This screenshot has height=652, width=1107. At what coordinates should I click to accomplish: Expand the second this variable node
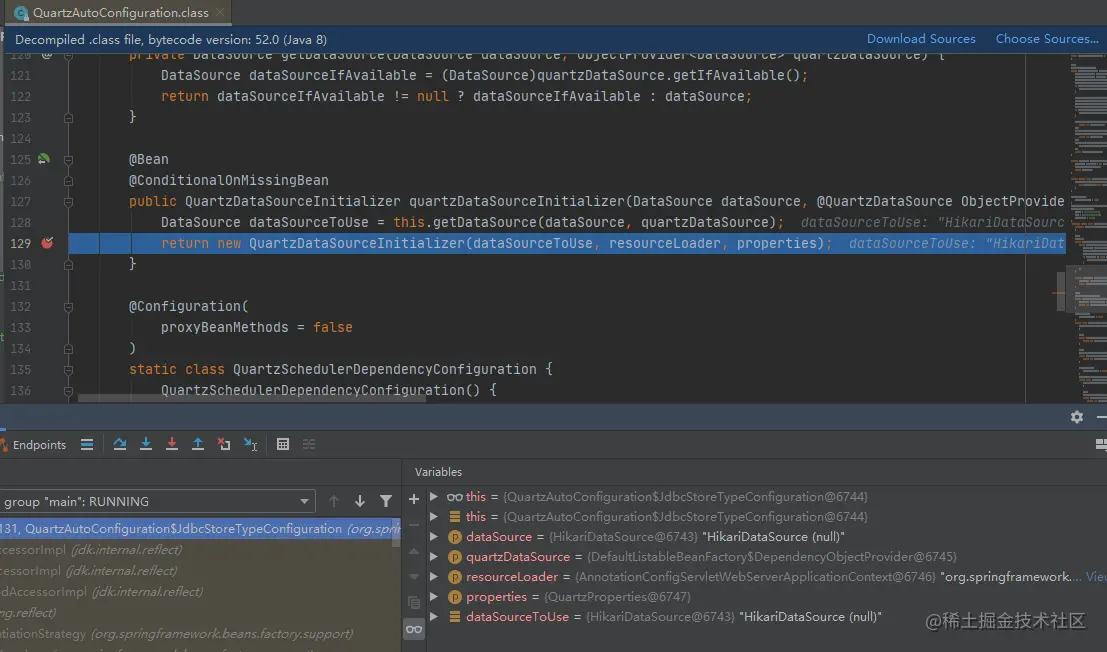[434, 517]
